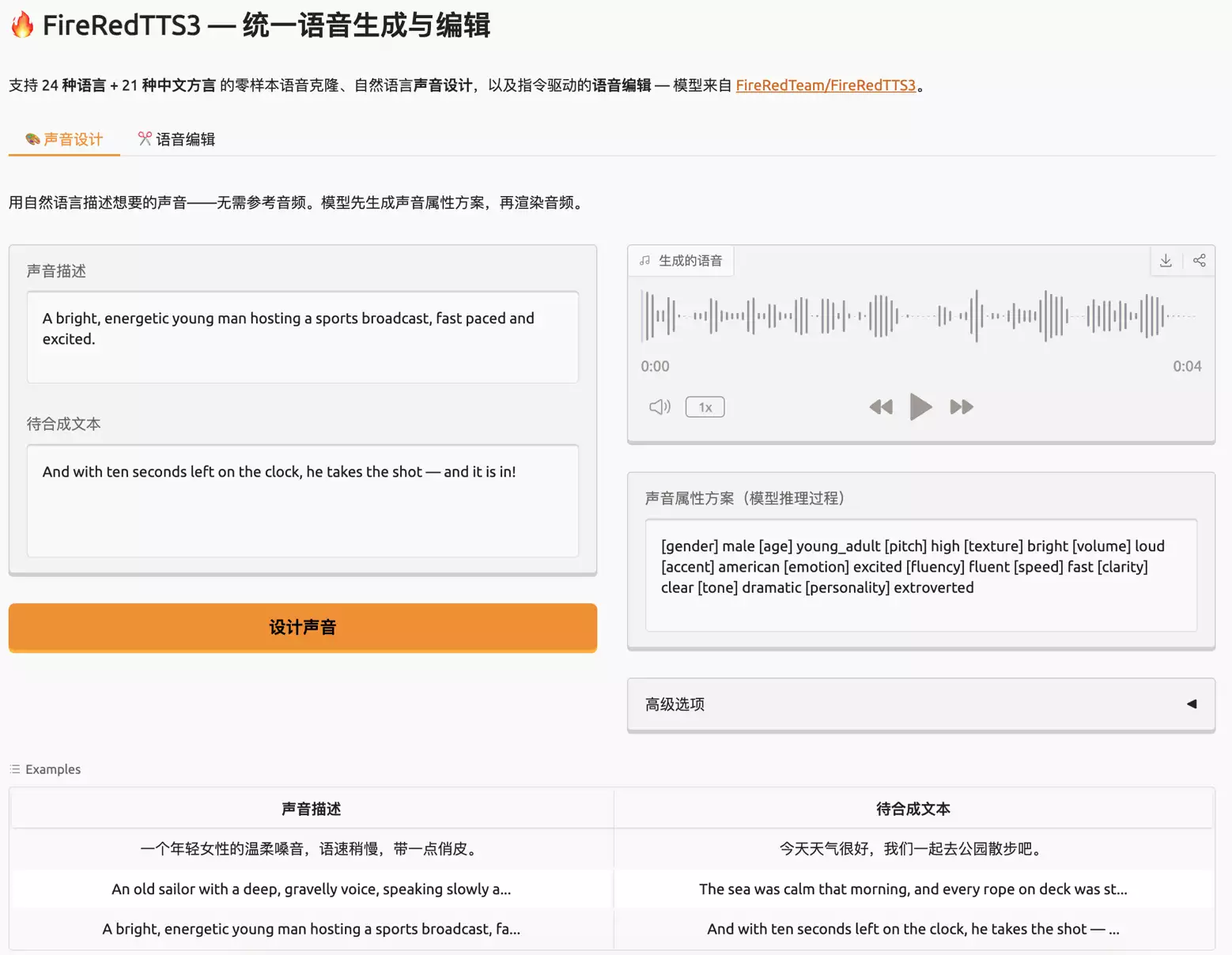The height and width of the screenshot is (955, 1232).
Task: Fast forward the audio playback
Action: click(962, 407)
